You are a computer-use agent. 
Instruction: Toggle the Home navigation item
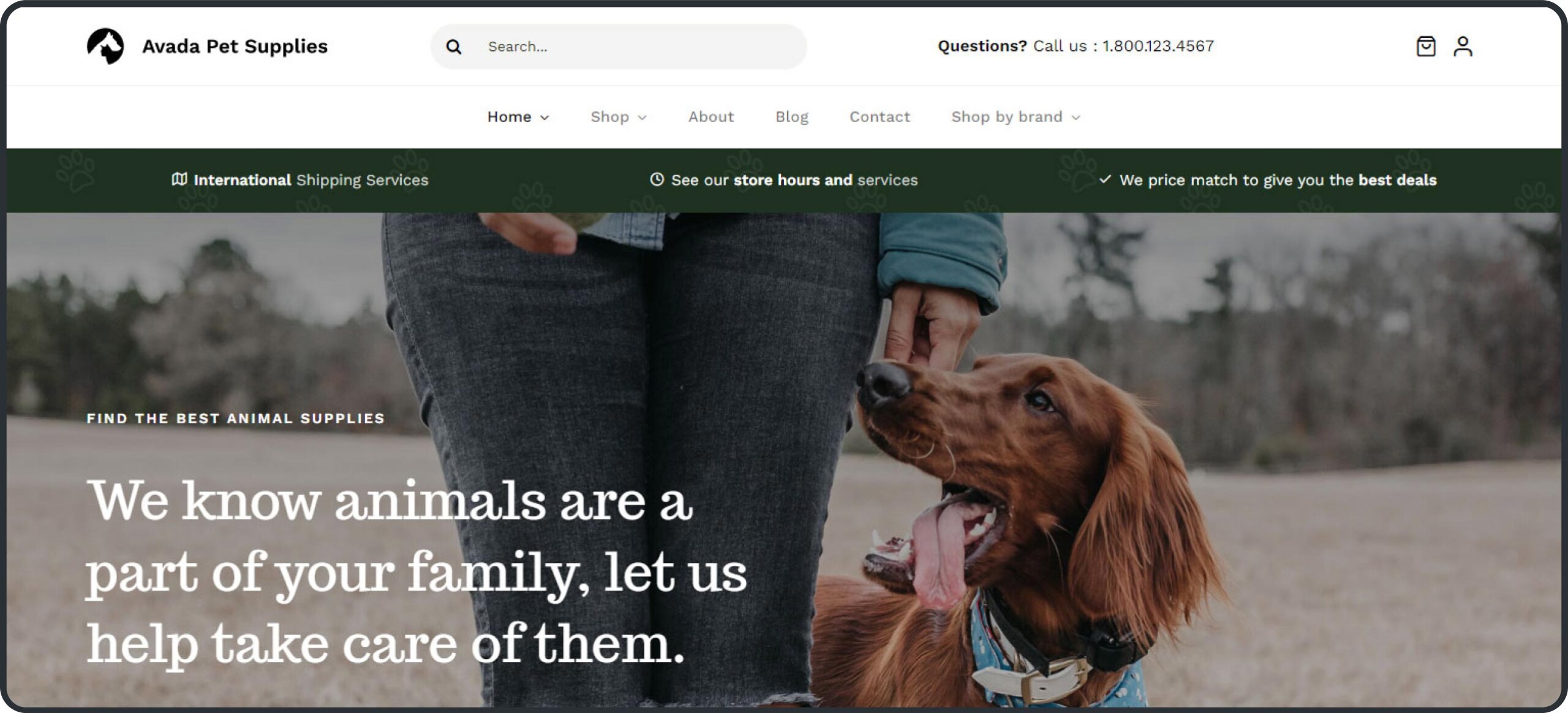coord(516,116)
